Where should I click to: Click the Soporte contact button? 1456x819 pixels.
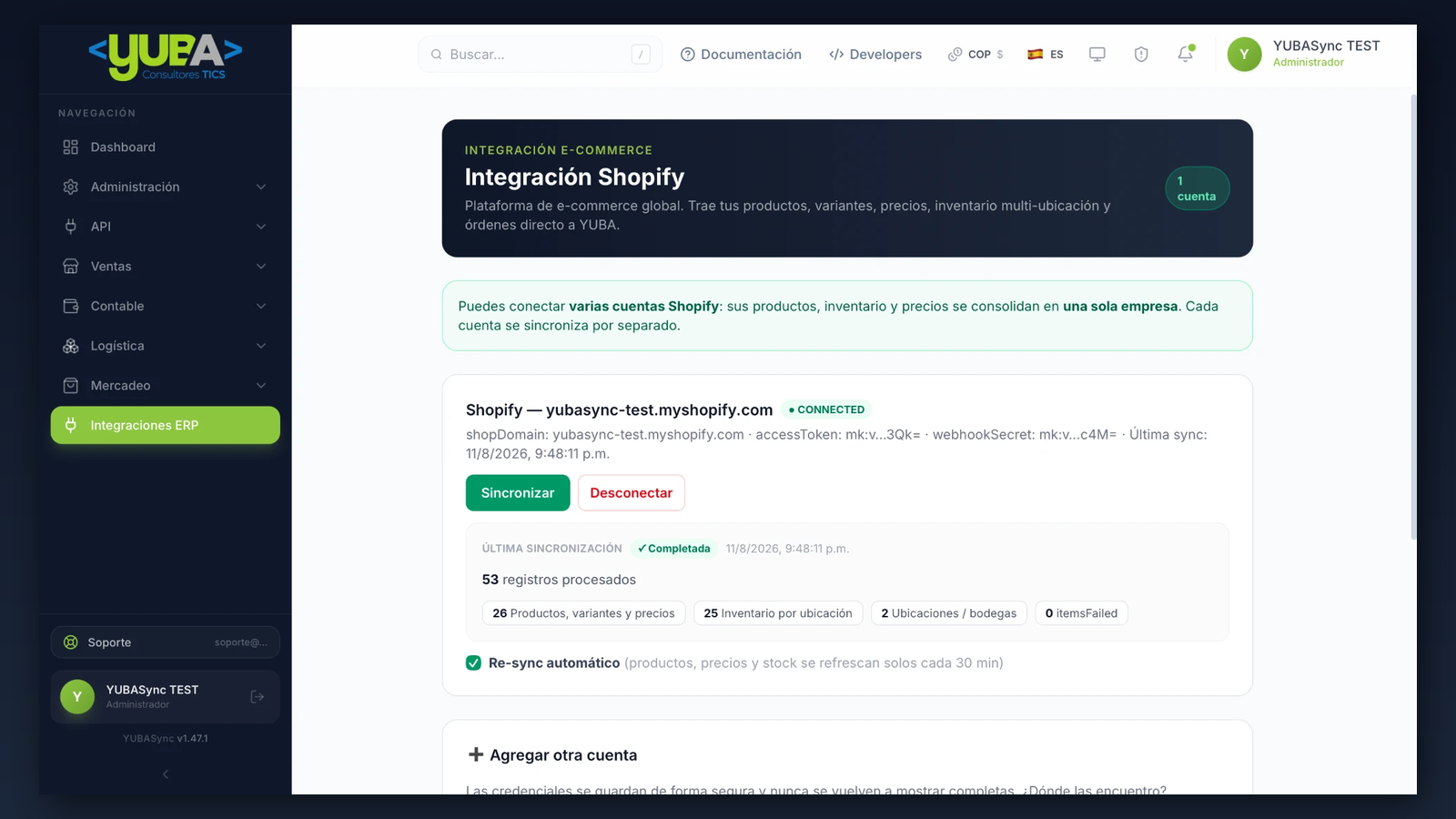pos(166,642)
